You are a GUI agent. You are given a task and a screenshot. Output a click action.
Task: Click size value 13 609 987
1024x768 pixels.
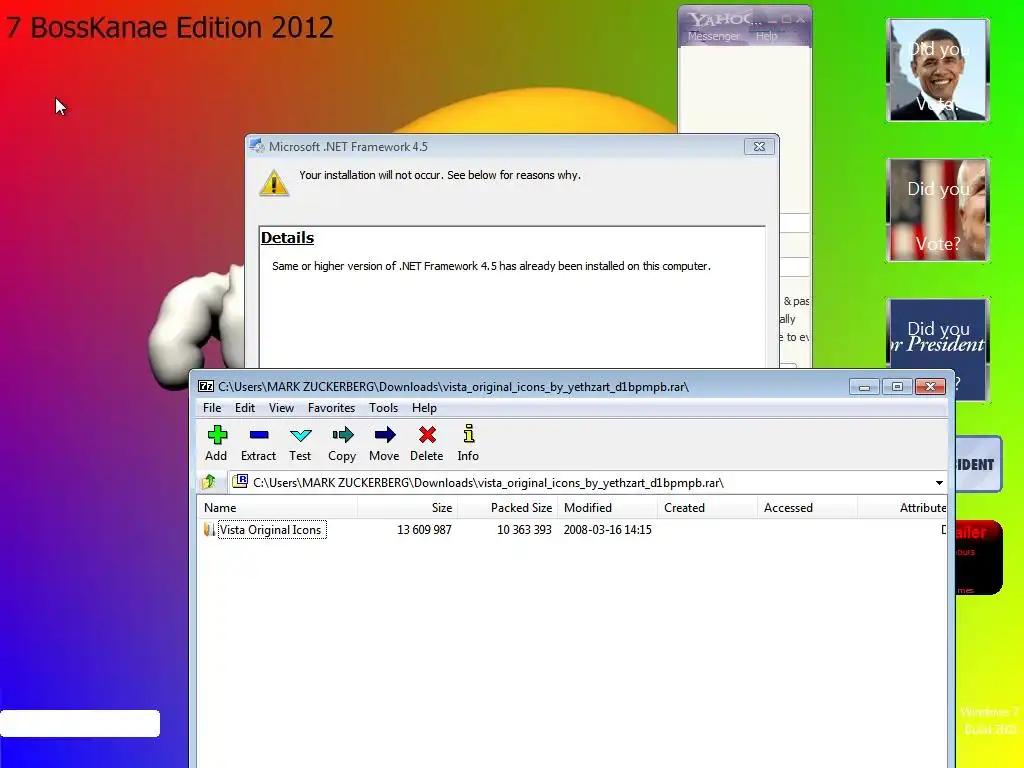point(424,530)
